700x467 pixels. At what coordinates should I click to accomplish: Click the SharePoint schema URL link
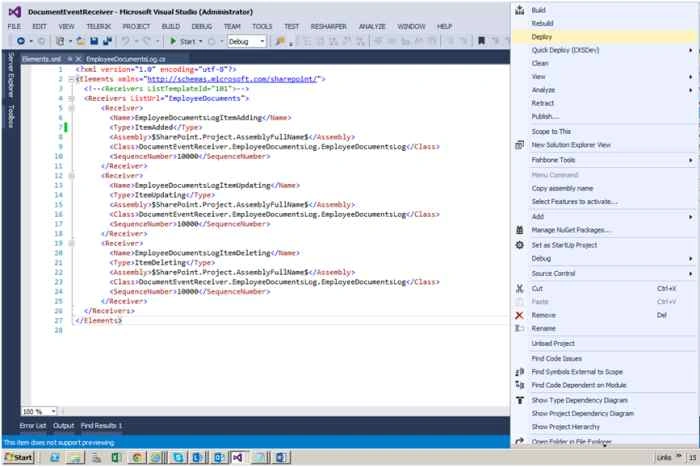click(232, 79)
